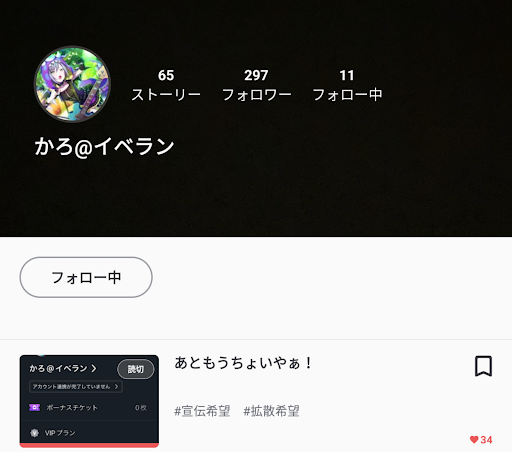The height and width of the screenshot is (452, 512).
Task: Click the 34 likes count
Action: click(486, 440)
